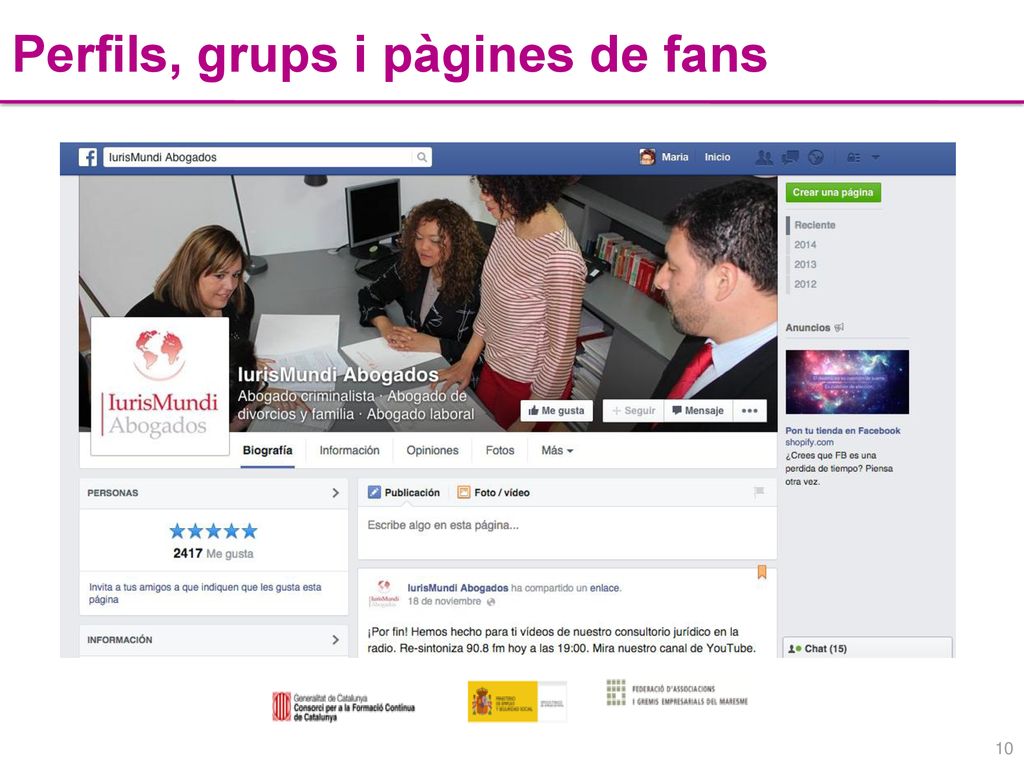Expand the Más tab dropdown

[x=557, y=451]
